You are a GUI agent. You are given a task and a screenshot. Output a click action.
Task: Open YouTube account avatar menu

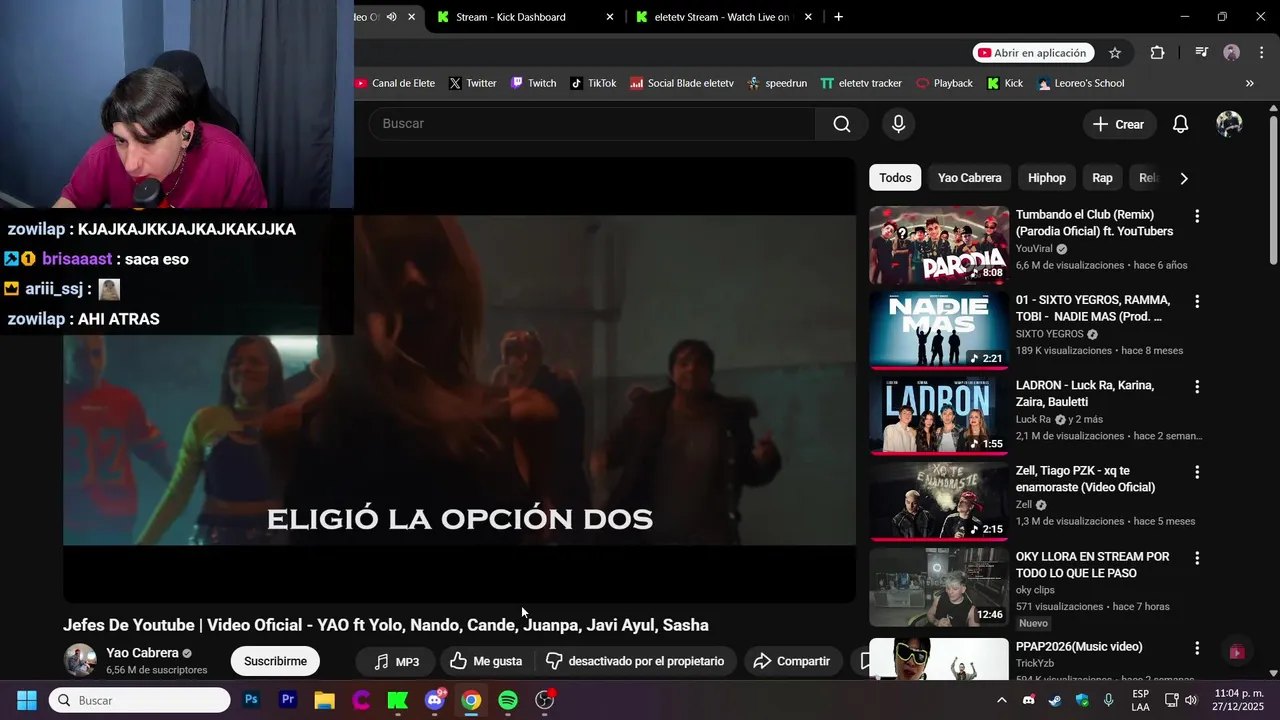point(1229,124)
